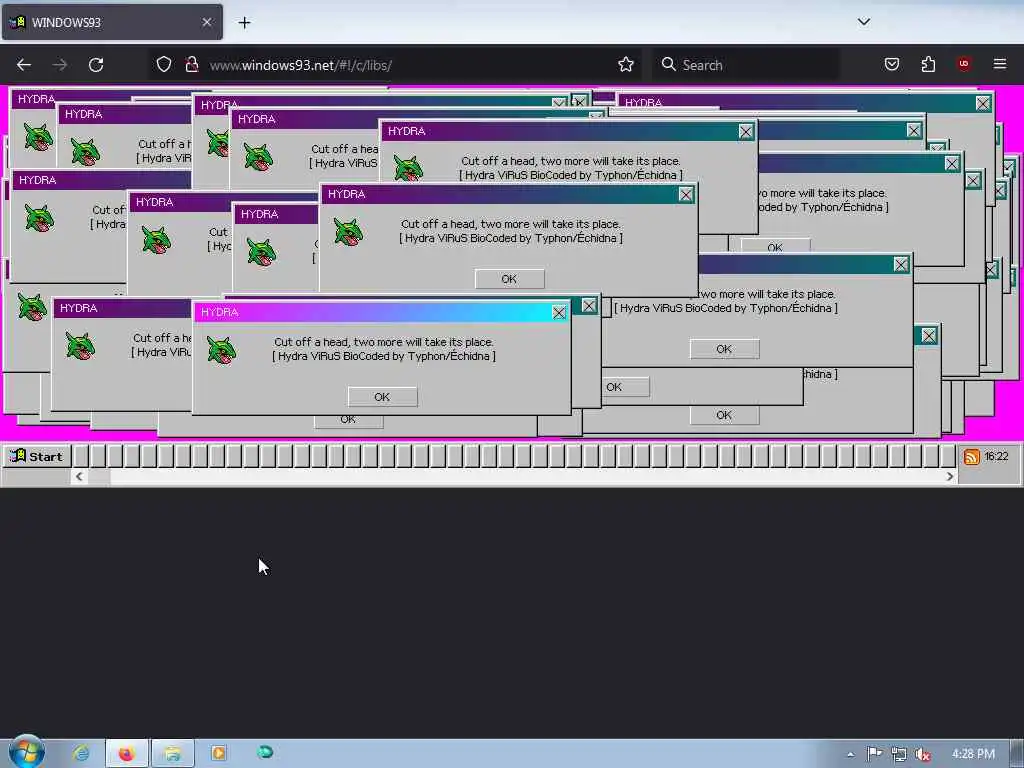The width and height of the screenshot is (1024, 768).
Task: Open the Pocket save icon
Action: click(891, 64)
